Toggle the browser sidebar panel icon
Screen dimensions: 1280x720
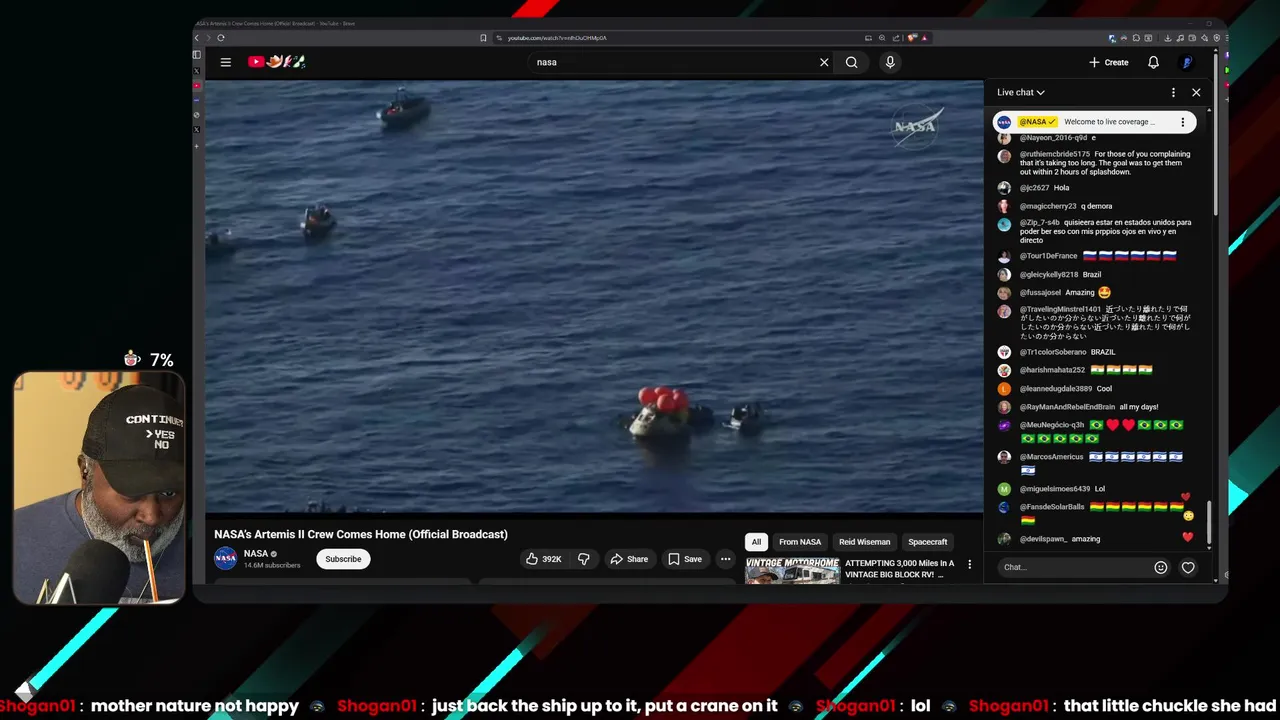(x=197, y=55)
